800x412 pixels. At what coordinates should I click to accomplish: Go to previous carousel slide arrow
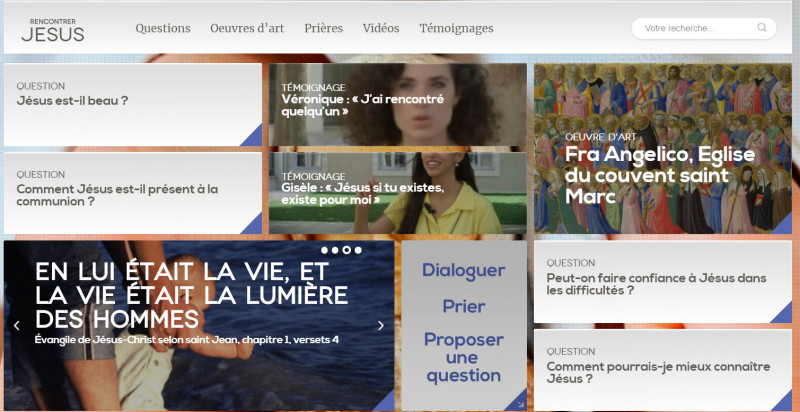17,325
